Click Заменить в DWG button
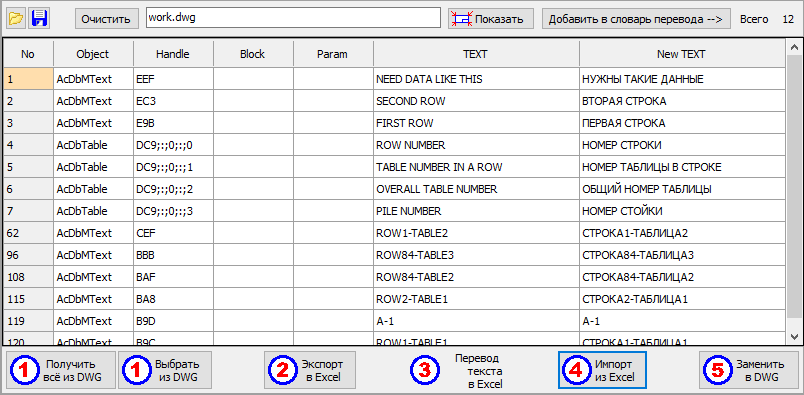This screenshot has height=395, width=804. tap(749, 370)
